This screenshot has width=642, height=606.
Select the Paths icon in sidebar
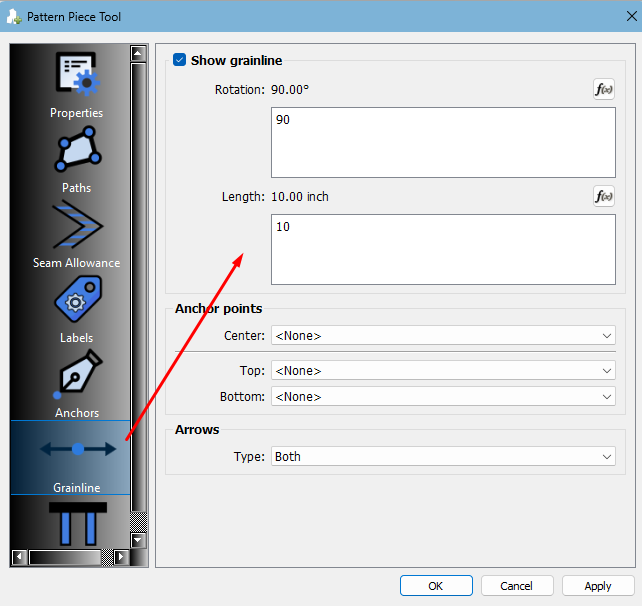coord(77,151)
